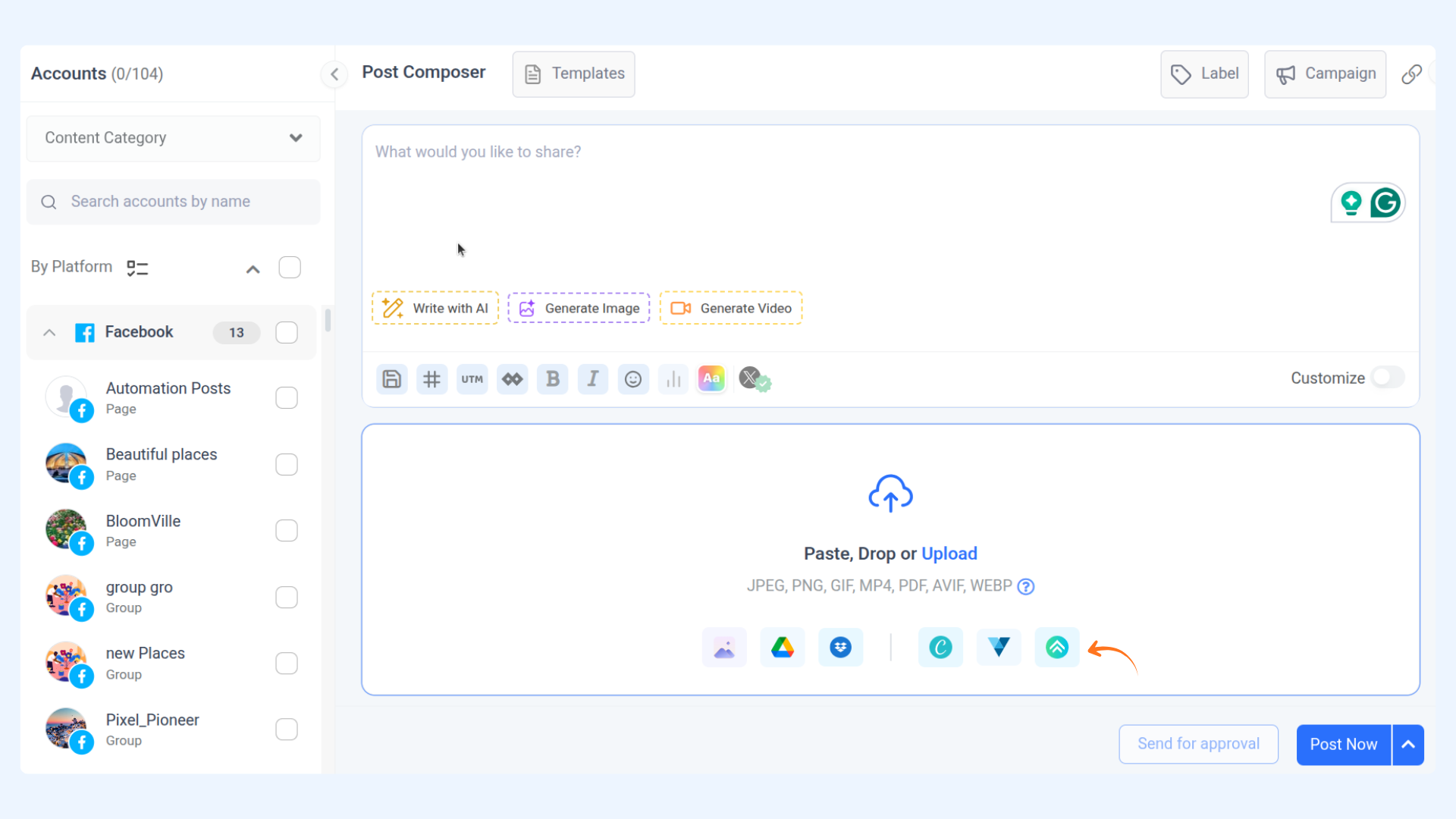Expand Post Now options arrow
The image size is (1456, 819).
[x=1408, y=745]
